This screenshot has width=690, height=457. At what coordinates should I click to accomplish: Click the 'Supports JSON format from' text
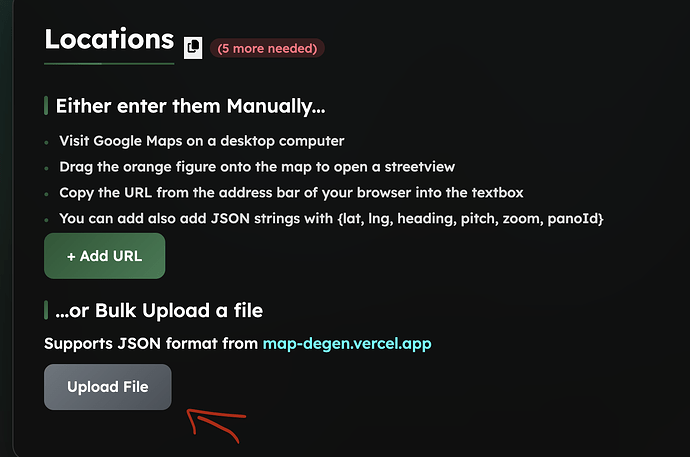(x=151, y=344)
